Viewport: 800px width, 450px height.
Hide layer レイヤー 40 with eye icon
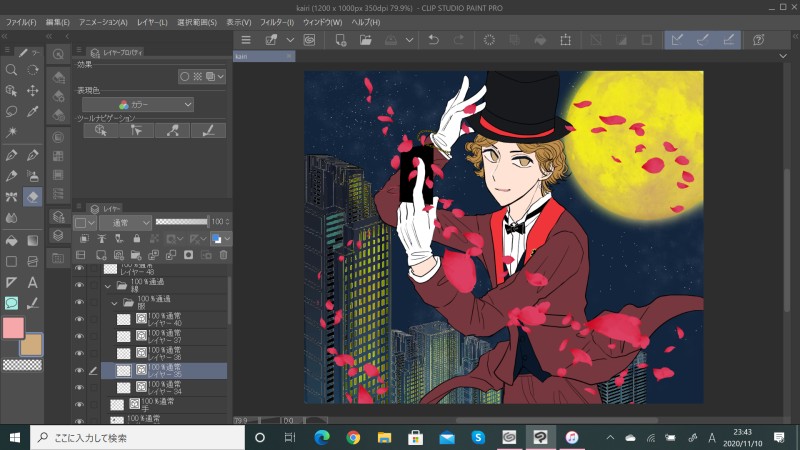pos(80,320)
